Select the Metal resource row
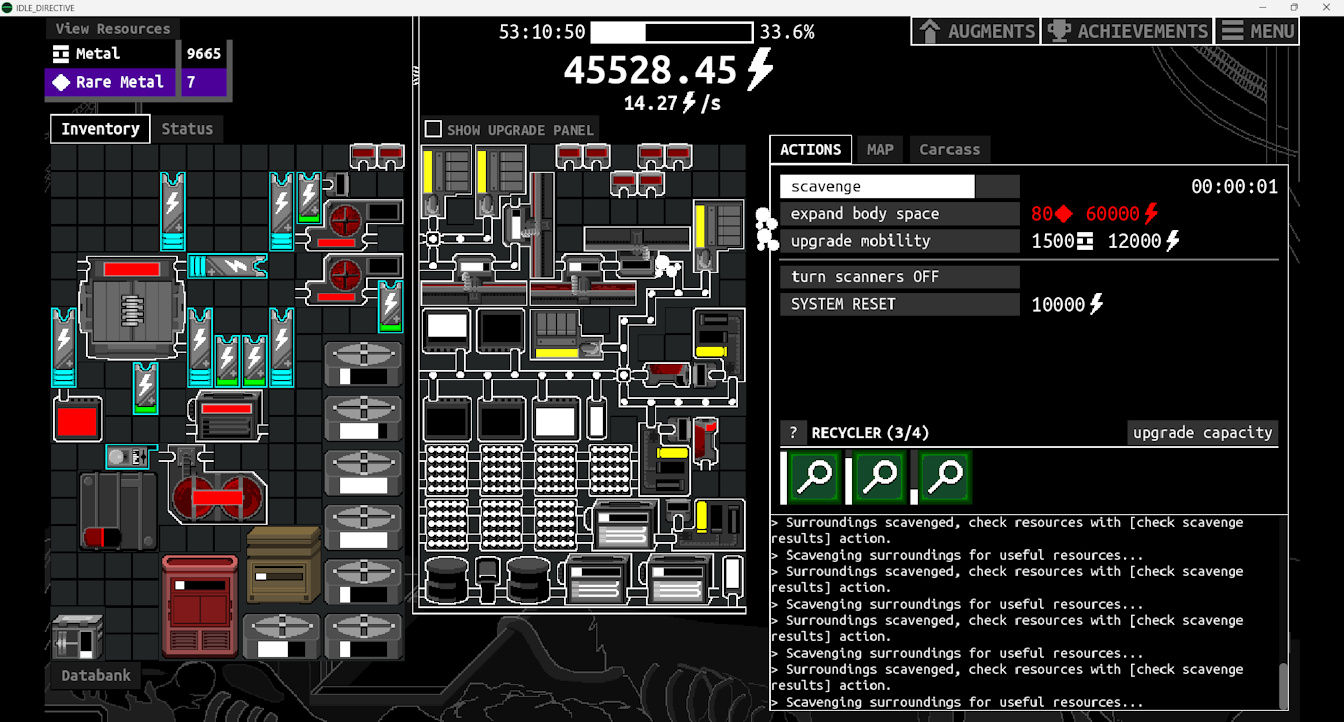 [138, 54]
